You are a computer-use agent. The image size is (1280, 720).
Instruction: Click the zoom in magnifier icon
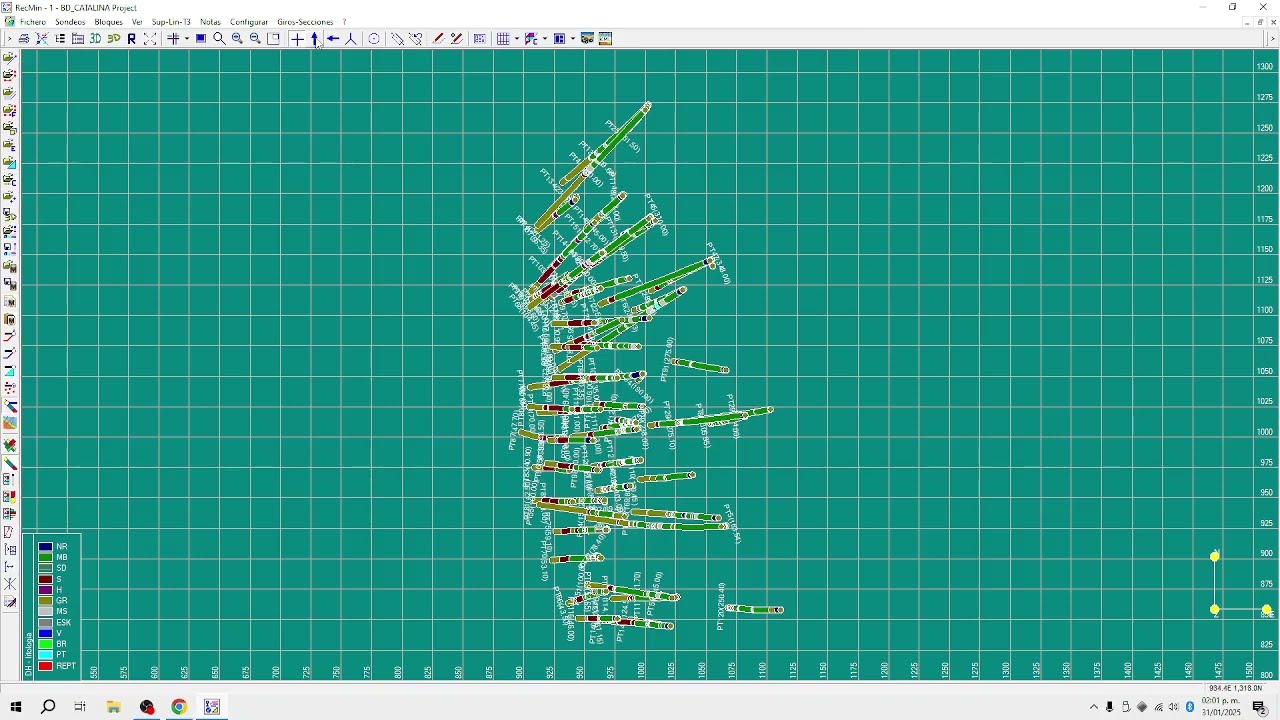click(237, 39)
